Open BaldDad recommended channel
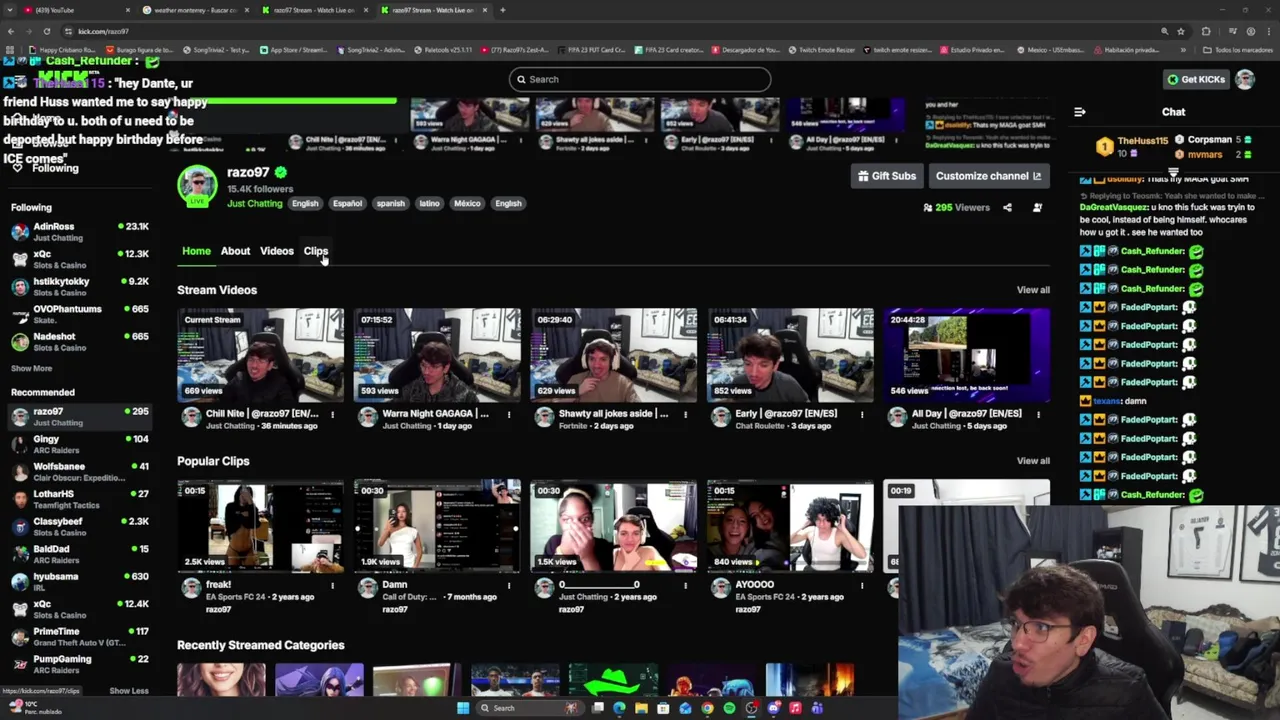The image size is (1280, 720). pos(80,554)
